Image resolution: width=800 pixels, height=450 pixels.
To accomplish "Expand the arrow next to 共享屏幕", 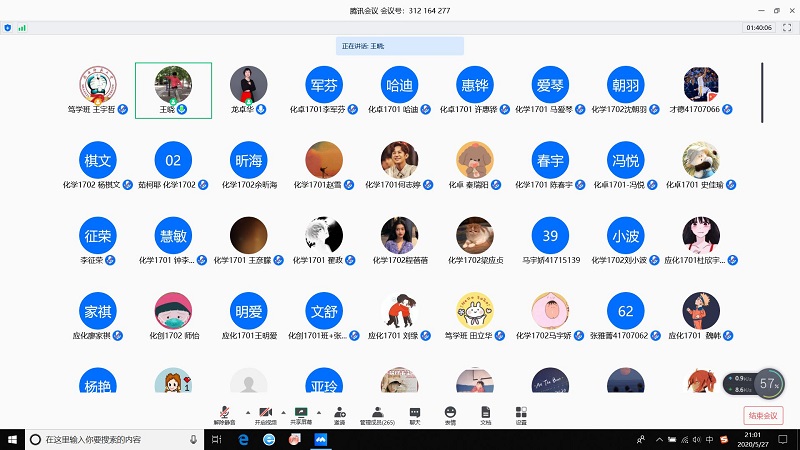I will [319, 411].
